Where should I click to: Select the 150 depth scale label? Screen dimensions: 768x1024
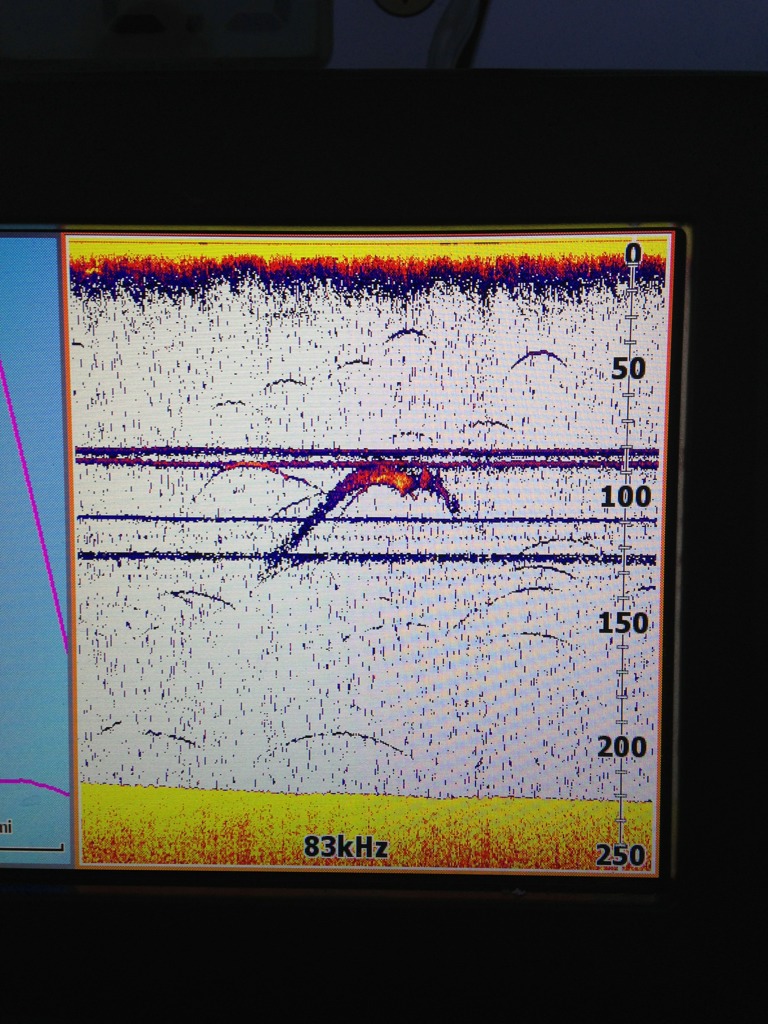pos(623,623)
